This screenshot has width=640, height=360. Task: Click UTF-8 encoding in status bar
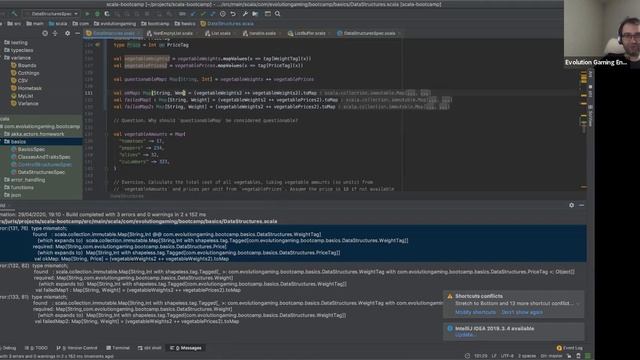507,356
